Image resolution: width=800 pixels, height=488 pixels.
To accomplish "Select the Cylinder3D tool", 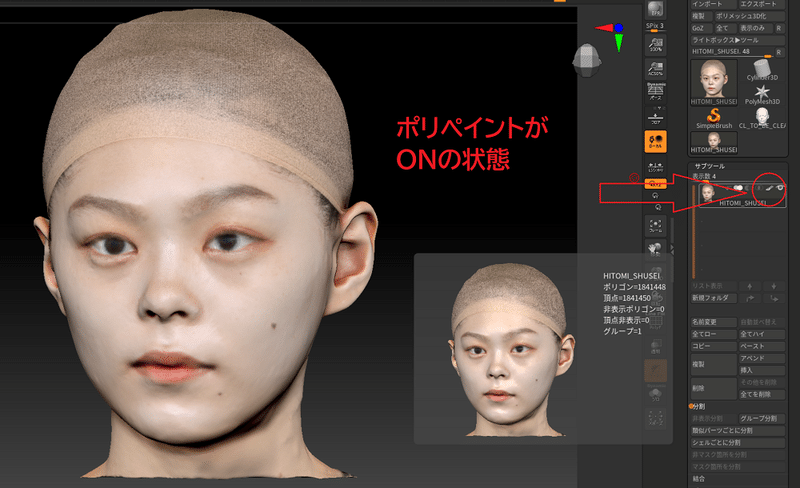I will (x=762, y=70).
